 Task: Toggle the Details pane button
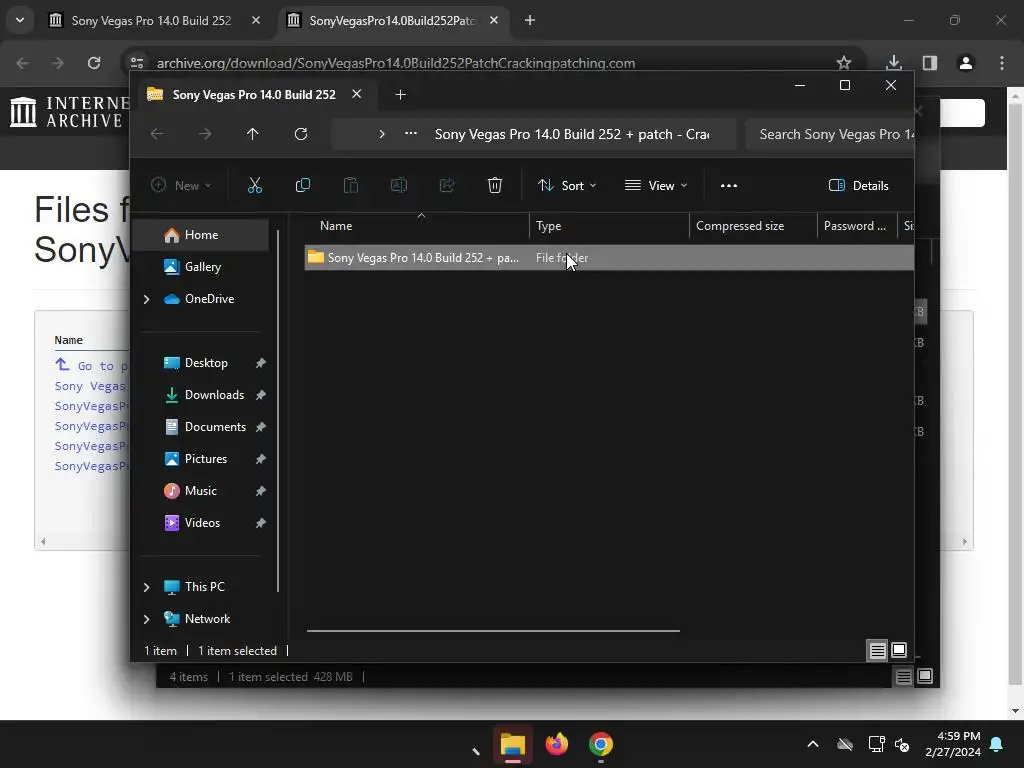coord(858,185)
